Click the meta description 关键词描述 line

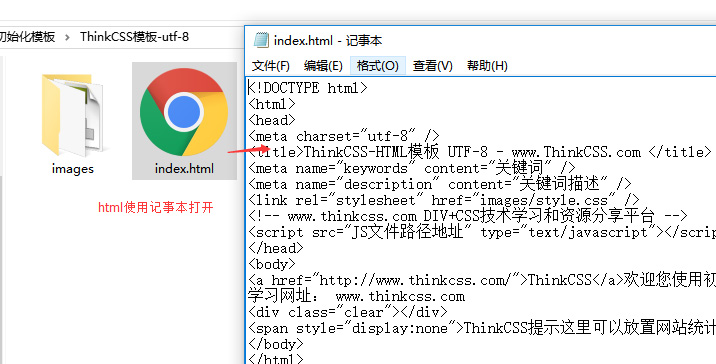coord(440,184)
